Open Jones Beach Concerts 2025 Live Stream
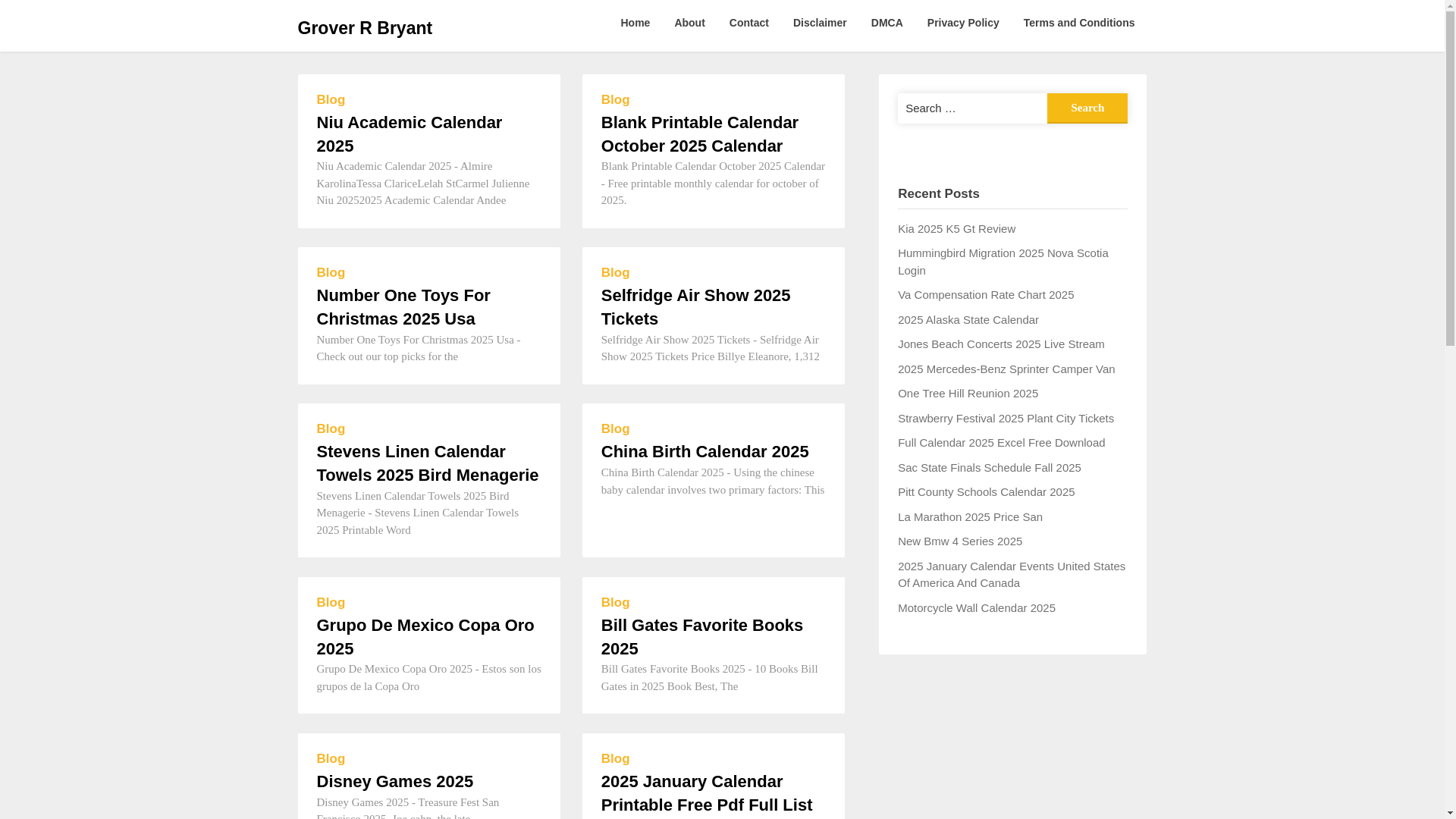The width and height of the screenshot is (1456, 819). tap(1001, 344)
